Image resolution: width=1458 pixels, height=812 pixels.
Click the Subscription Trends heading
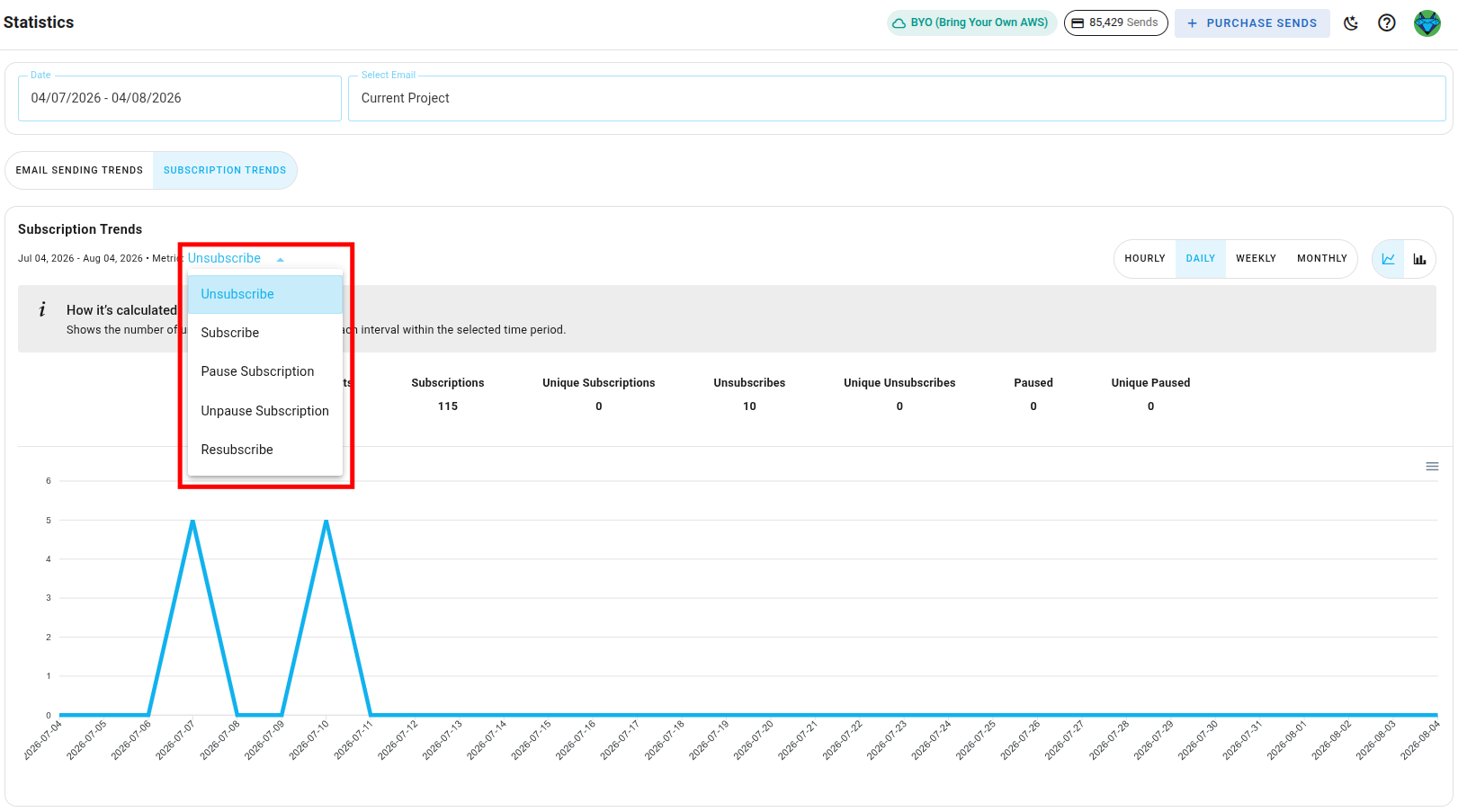tap(80, 230)
